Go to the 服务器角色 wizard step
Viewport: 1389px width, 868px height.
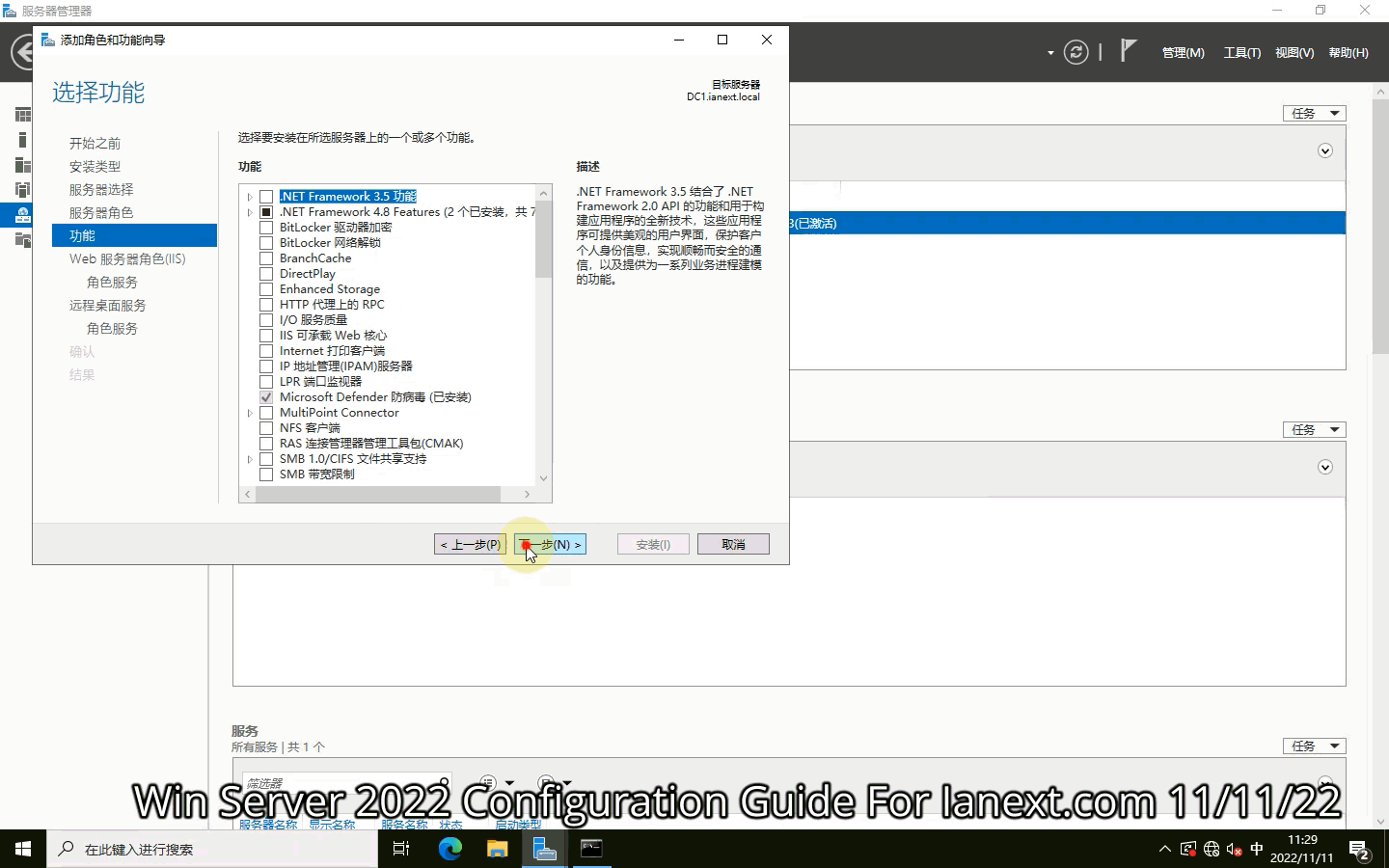101,212
